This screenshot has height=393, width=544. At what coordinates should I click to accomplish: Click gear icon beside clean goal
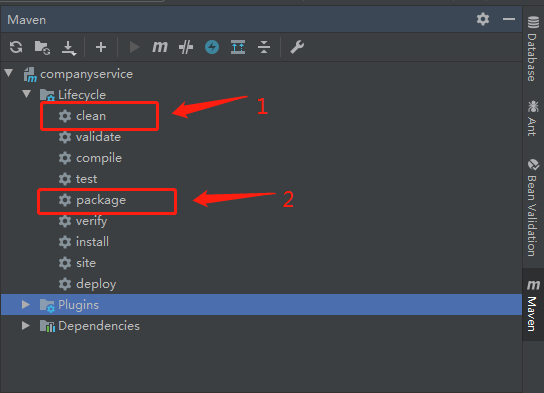[x=65, y=116]
